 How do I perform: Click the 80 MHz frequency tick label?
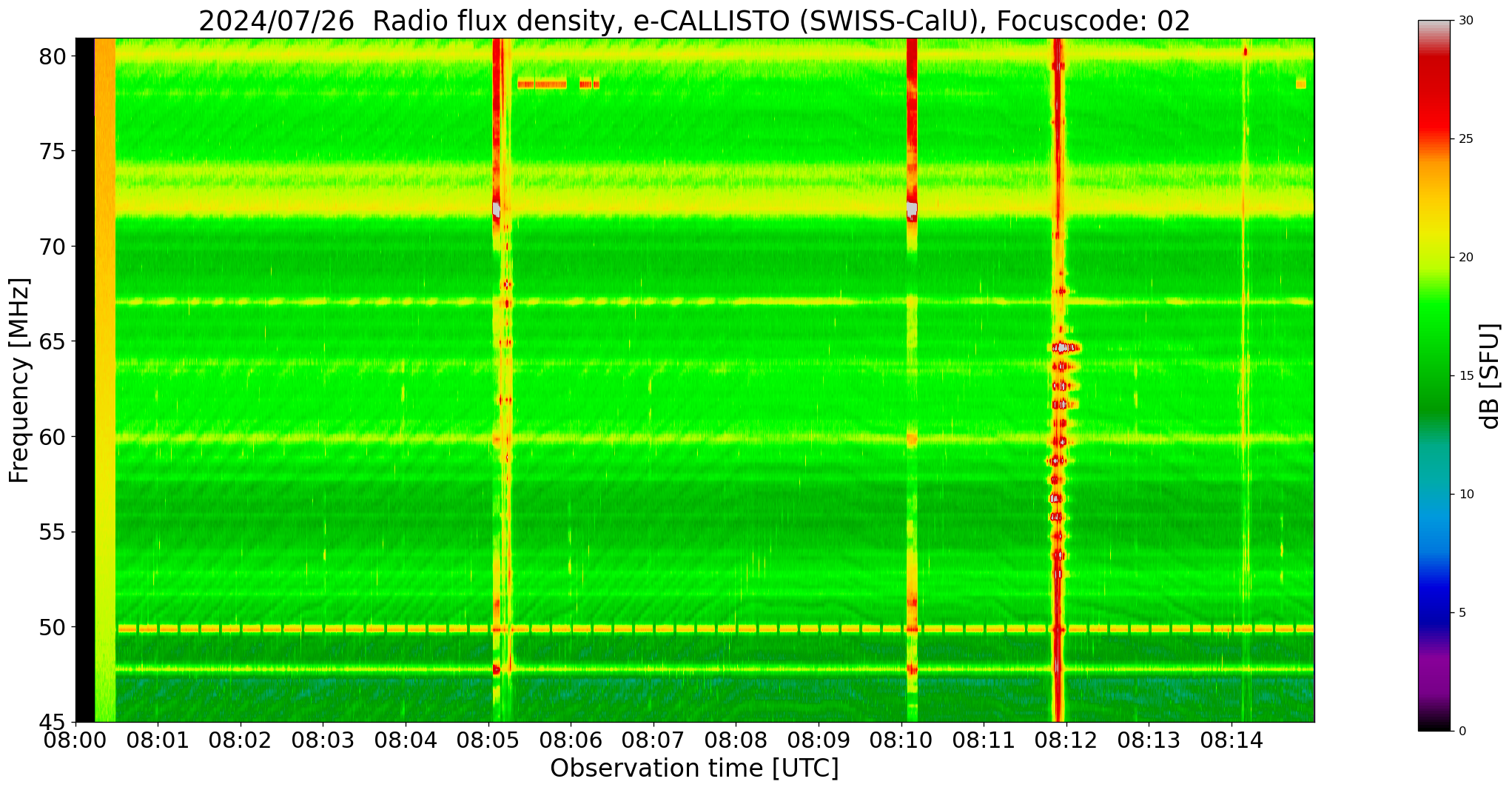(53, 56)
